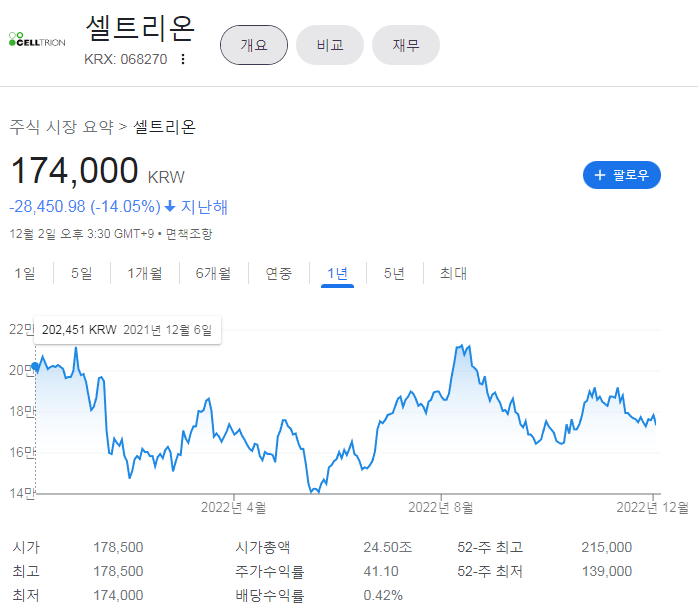This screenshot has width=698, height=616.
Task: Click the 52-주 최고 value 215,000
Action: [x=607, y=547]
